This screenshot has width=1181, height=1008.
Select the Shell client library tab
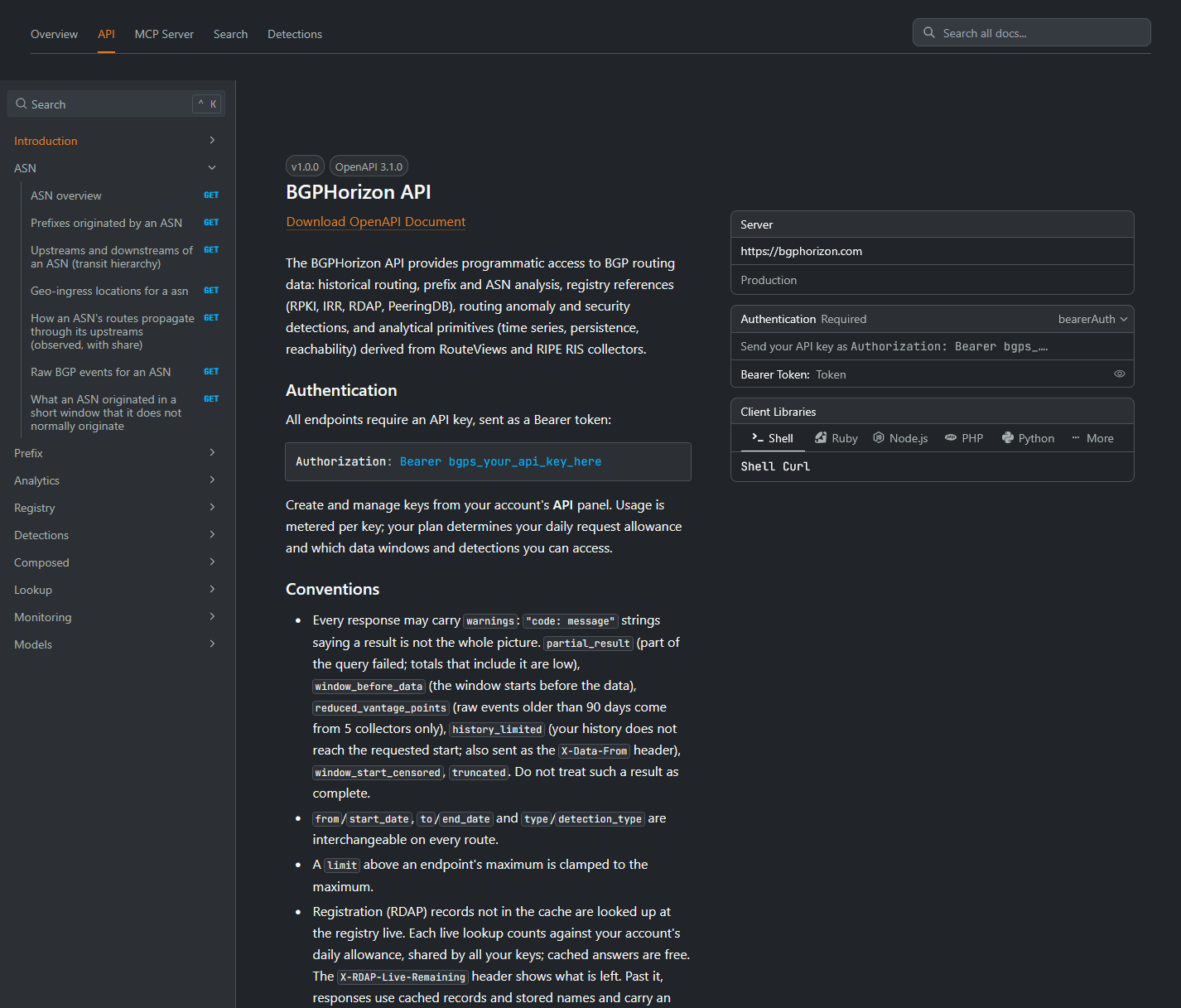click(772, 438)
